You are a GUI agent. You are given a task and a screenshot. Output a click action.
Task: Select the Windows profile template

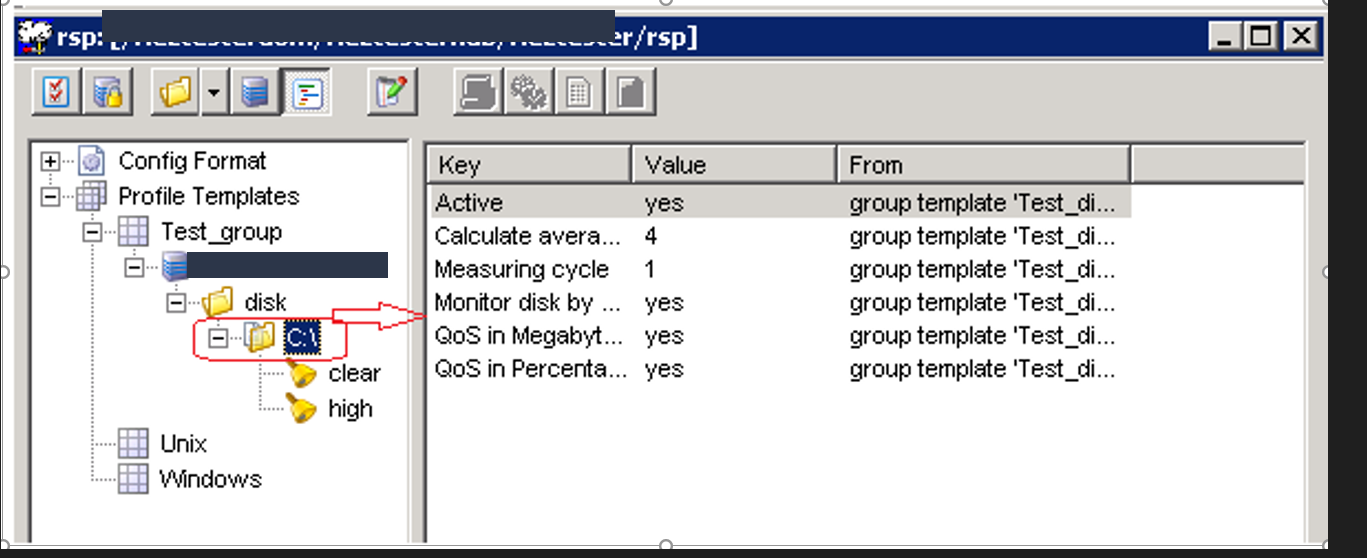[x=210, y=479]
